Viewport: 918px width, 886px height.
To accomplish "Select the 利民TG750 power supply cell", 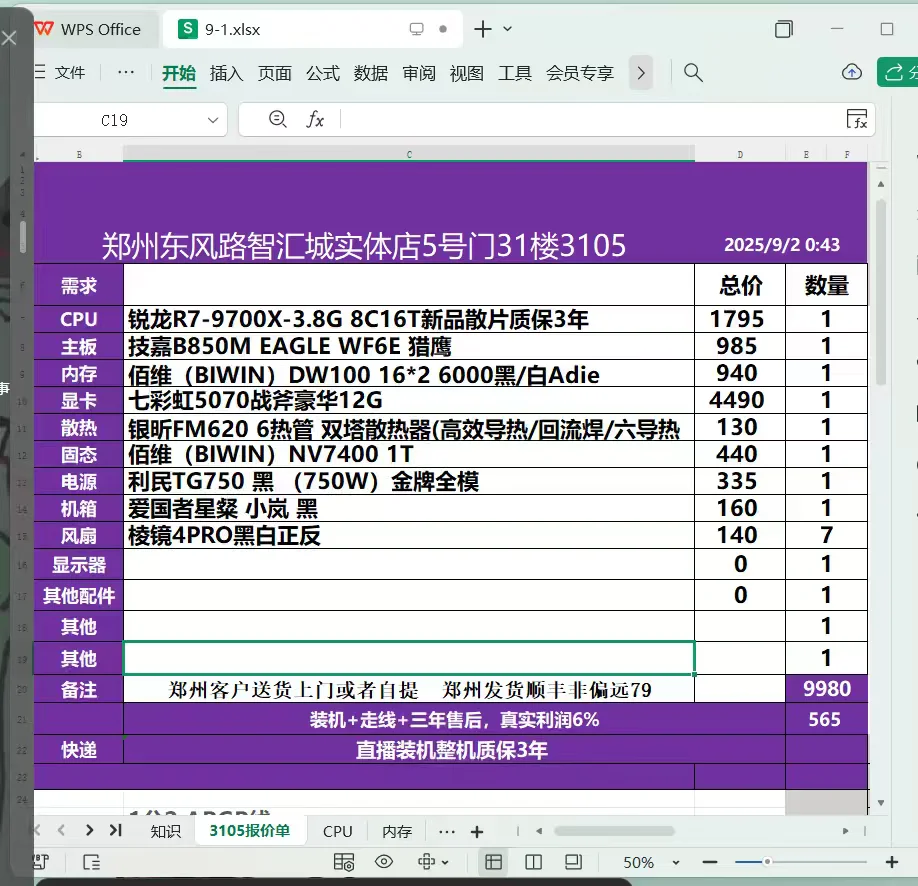I will click(x=409, y=481).
